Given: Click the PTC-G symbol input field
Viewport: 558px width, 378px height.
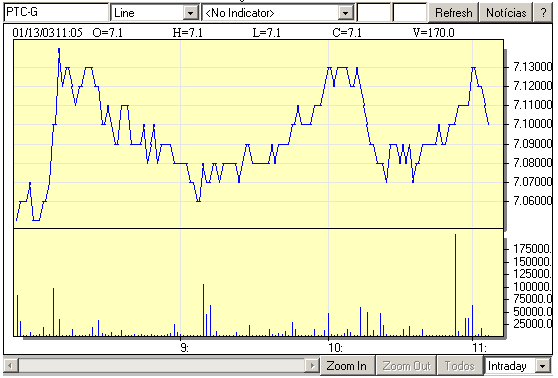Looking at the screenshot, I should pos(56,13).
